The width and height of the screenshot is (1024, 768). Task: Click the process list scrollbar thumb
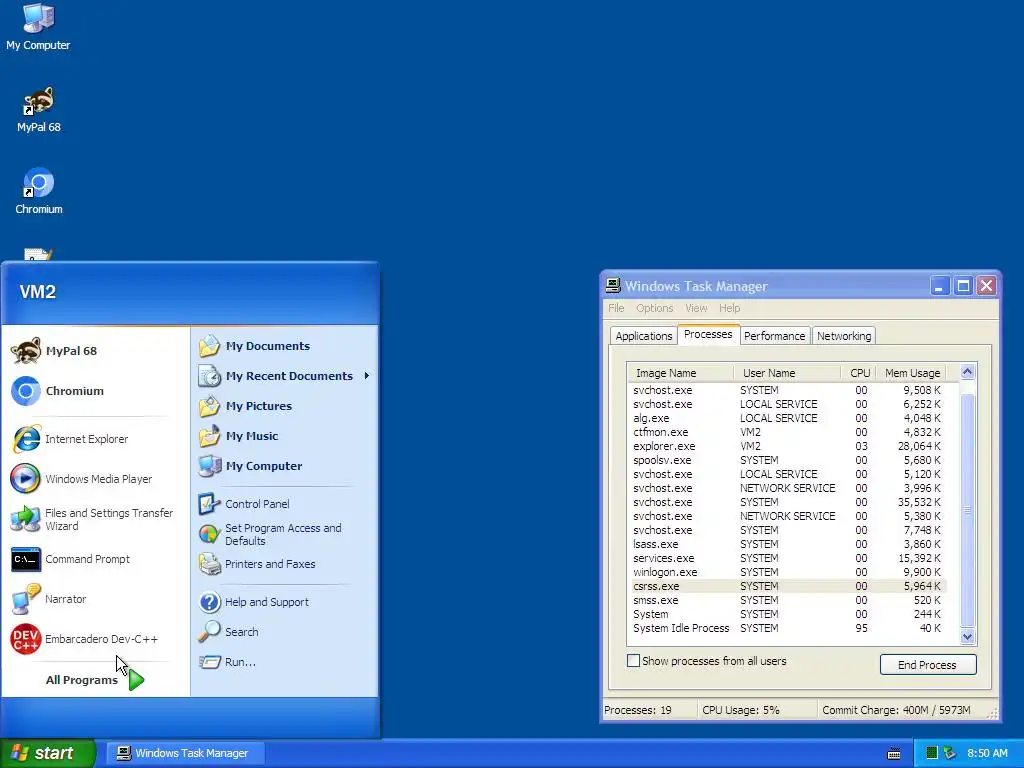tap(967, 510)
